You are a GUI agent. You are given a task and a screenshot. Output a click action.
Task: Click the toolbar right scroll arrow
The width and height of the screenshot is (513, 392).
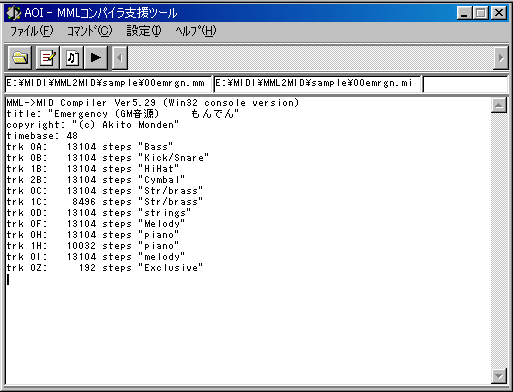click(x=501, y=58)
